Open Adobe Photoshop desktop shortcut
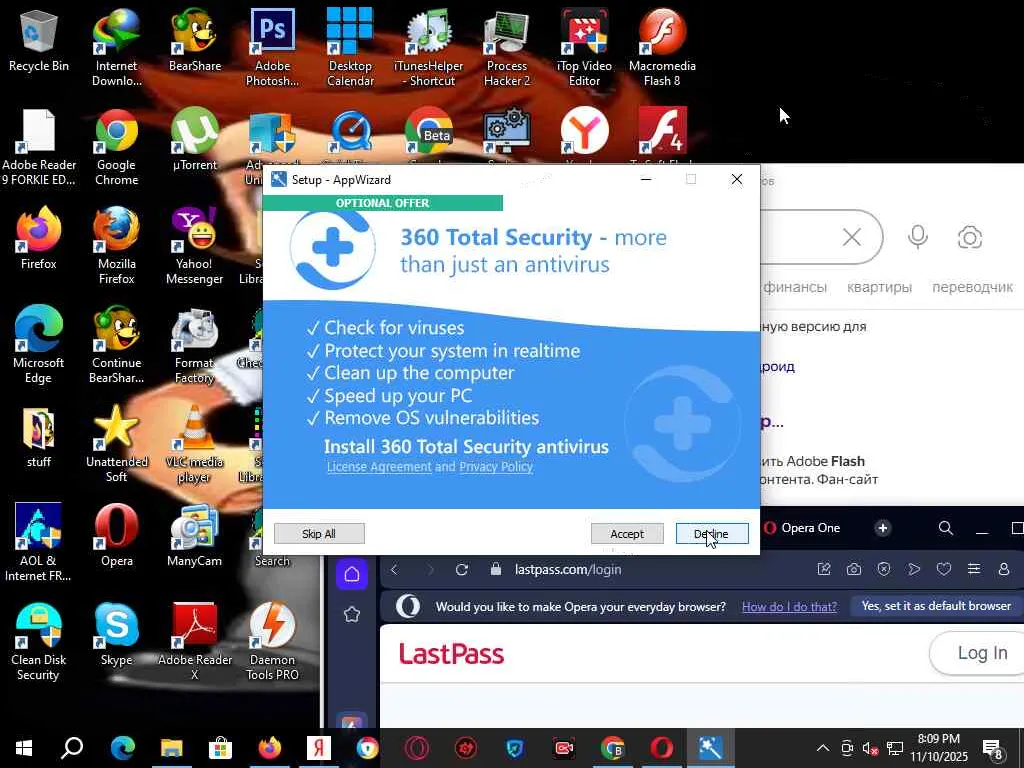 pos(272,47)
